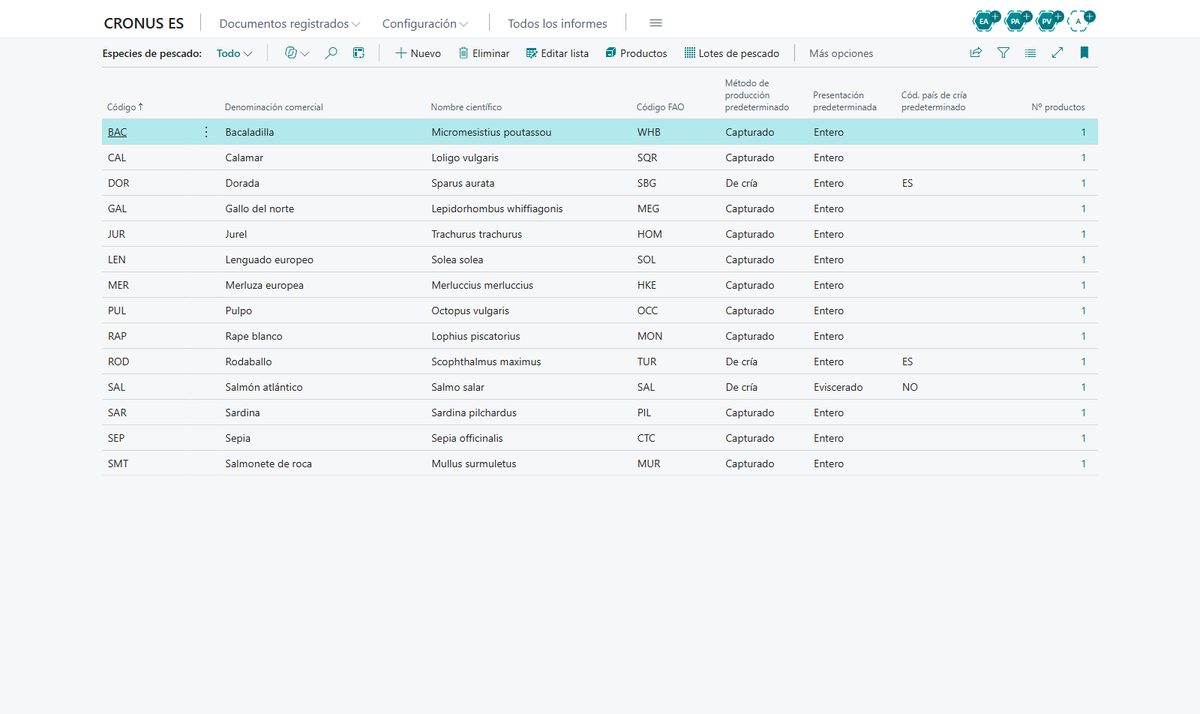Open the hamburger navigation menu icon
The height and width of the screenshot is (714, 1200).
point(656,23)
